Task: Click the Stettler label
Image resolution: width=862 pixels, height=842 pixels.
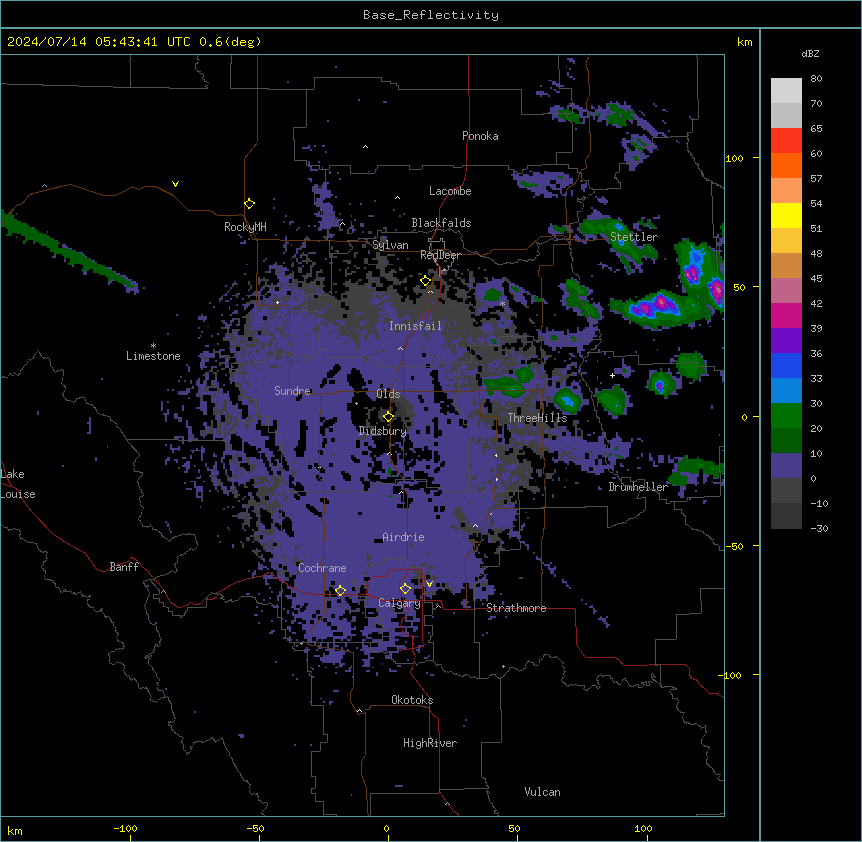Action: tap(634, 237)
